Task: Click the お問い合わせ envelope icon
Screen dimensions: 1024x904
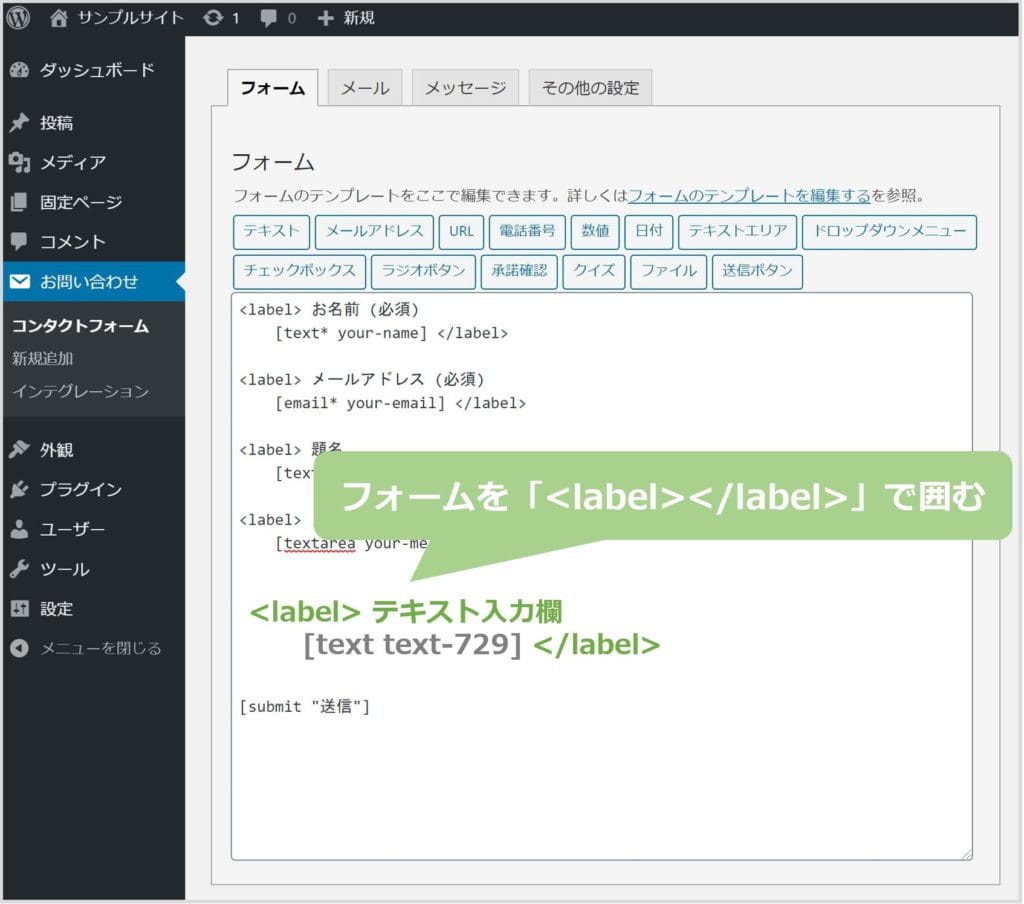Action: [20, 282]
